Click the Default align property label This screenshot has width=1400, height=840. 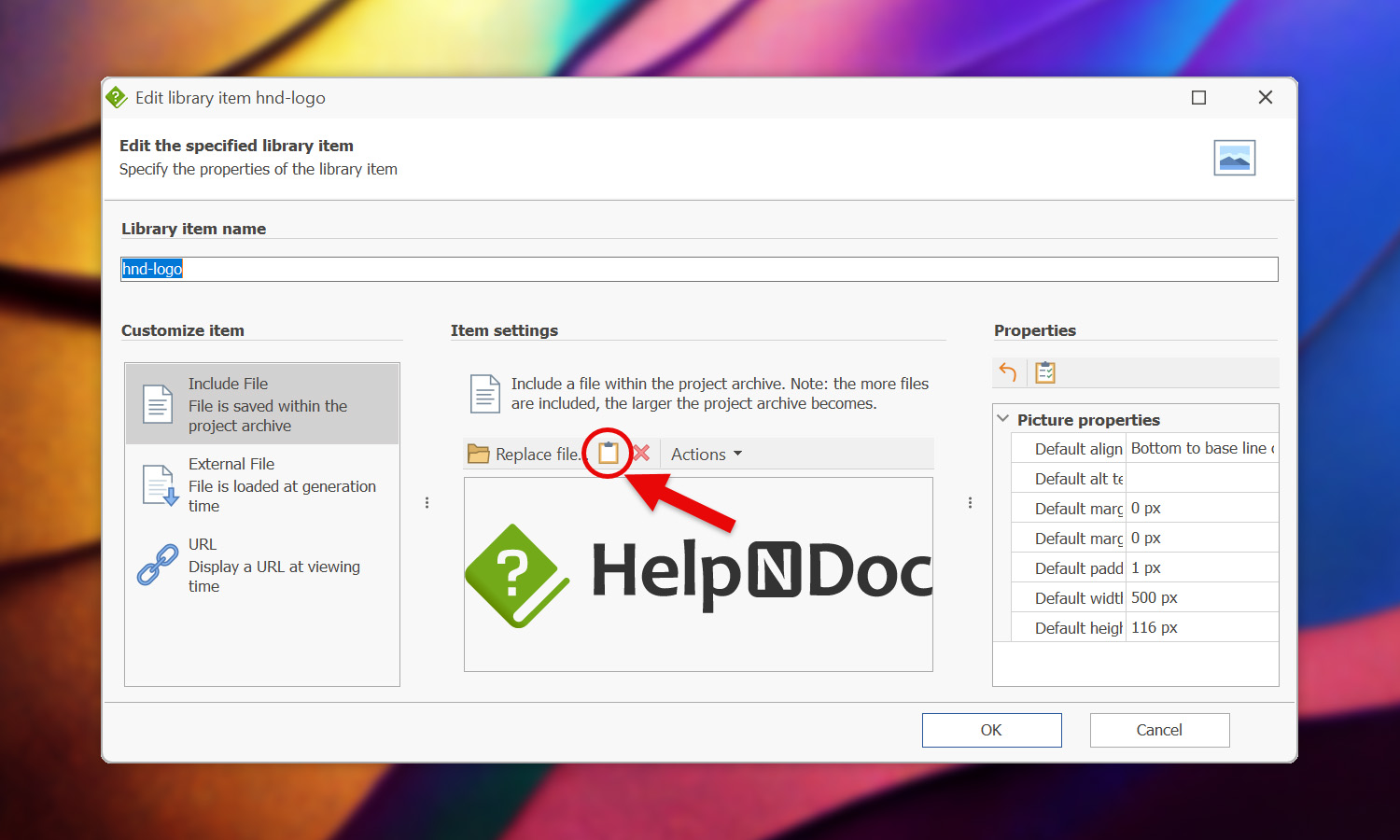pyautogui.click(x=1079, y=448)
